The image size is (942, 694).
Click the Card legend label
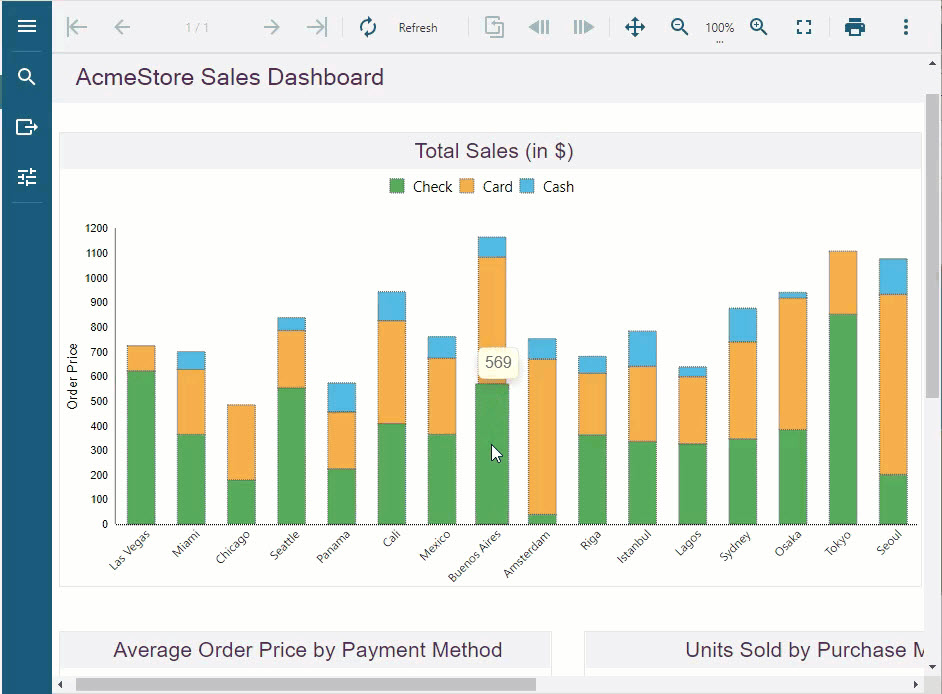coord(497,187)
